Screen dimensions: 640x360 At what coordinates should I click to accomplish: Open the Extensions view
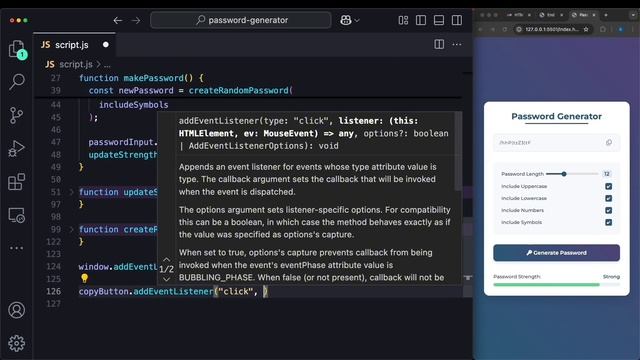click(x=16, y=182)
